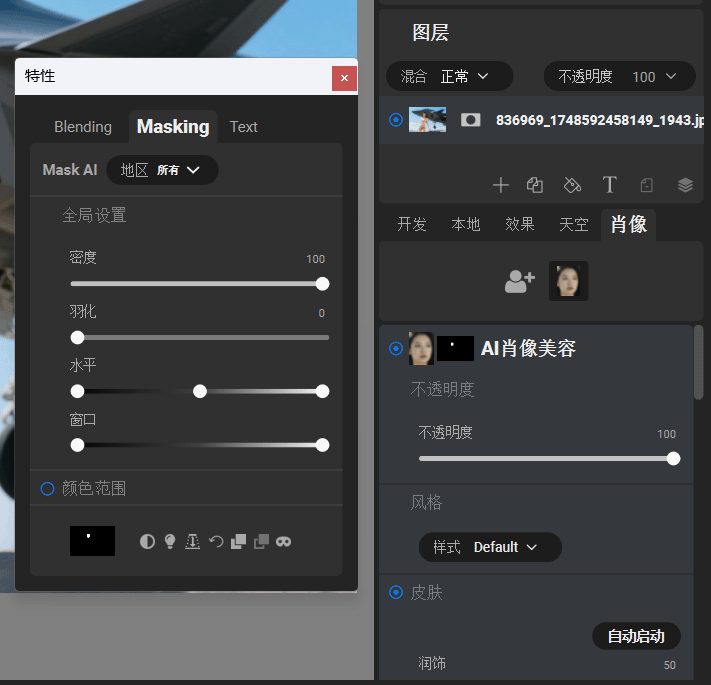711x685 pixels.
Task: Click the AI肖像美容 不透明度 slider handle
Action: [x=673, y=458]
